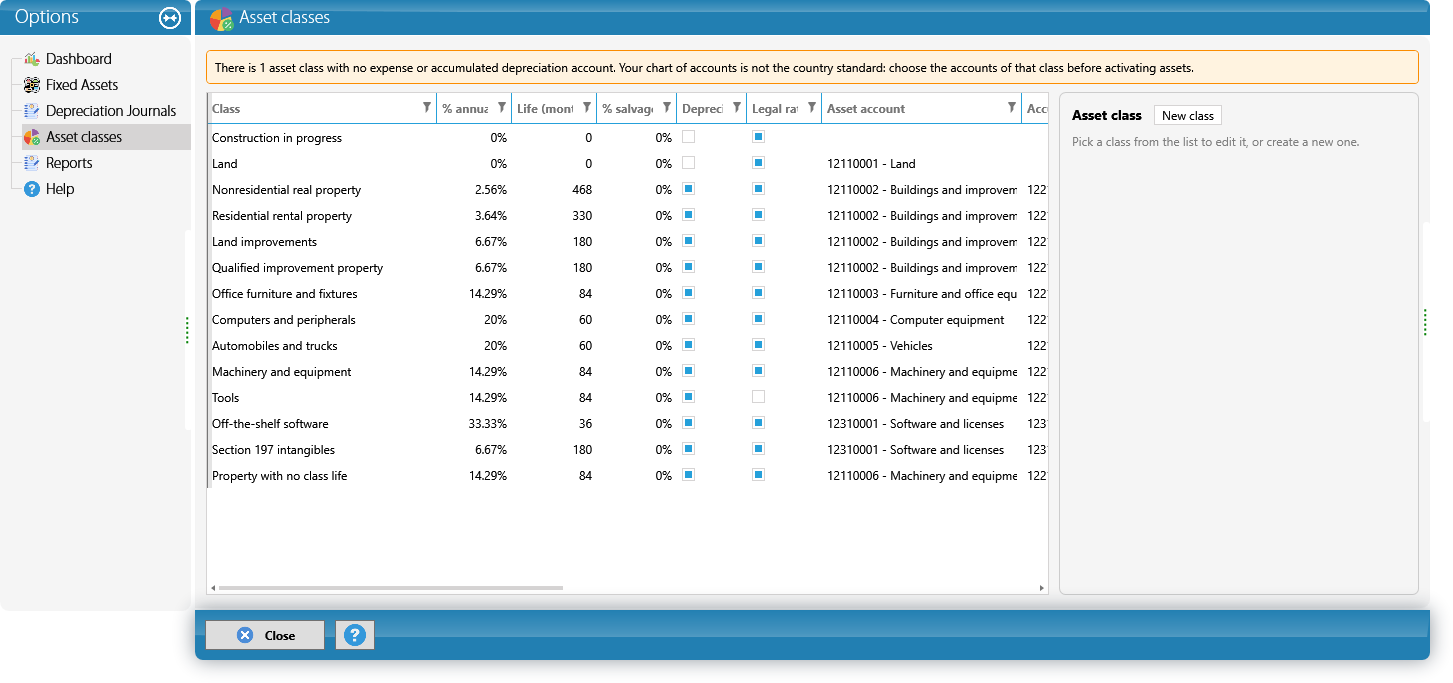1453x683 pixels.
Task: Click the Depreciation Journals icon
Action: (32, 111)
